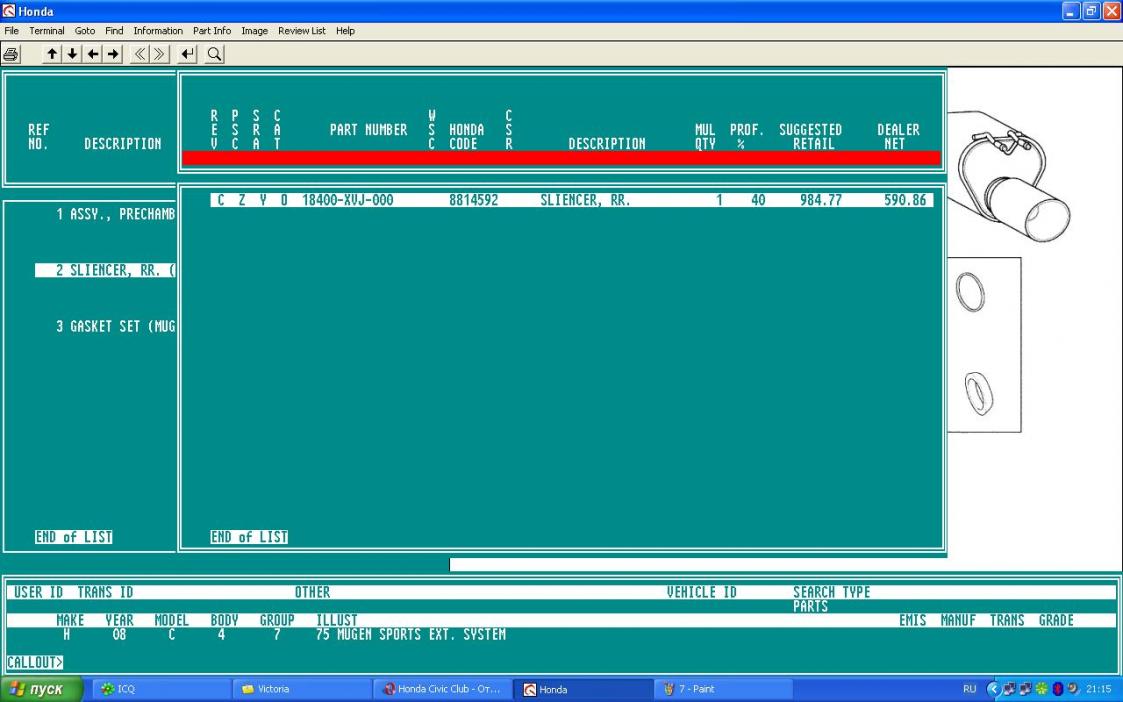Image resolution: width=1123 pixels, height=702 pixels.
Task: Click part number 18400-XVJ-000
Action: (348, 201)
